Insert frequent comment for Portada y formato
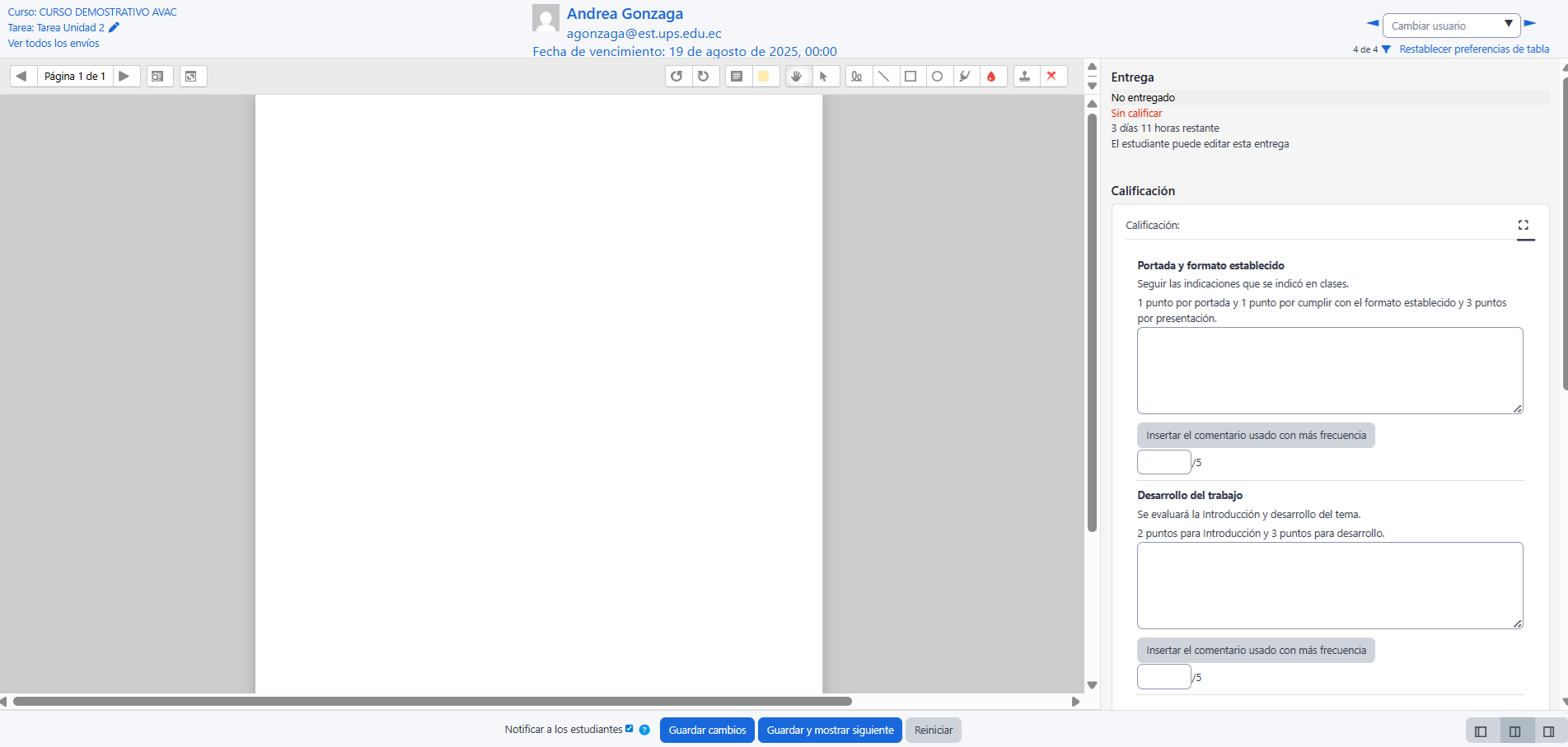Viewport: 1568px width, 747px height. coord(1256,436)
